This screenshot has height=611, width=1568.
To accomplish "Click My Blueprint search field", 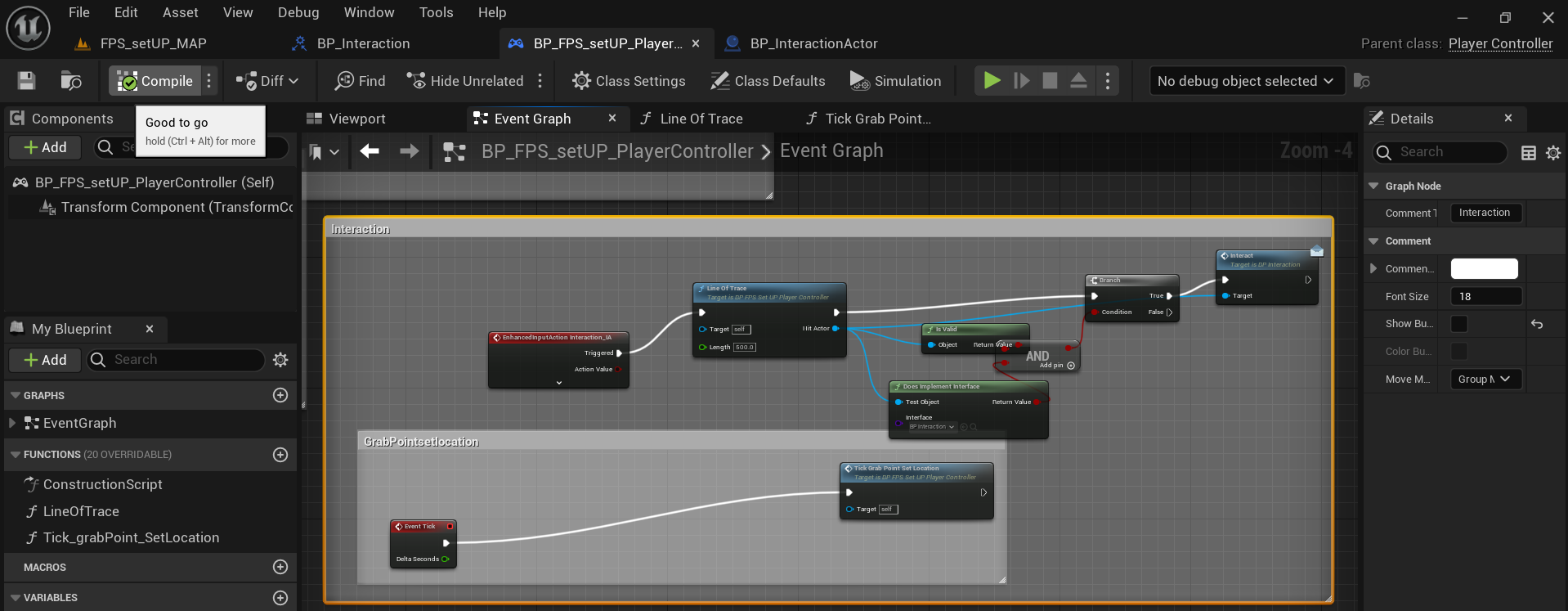I will pyautogui.click(x=177, y=360).
